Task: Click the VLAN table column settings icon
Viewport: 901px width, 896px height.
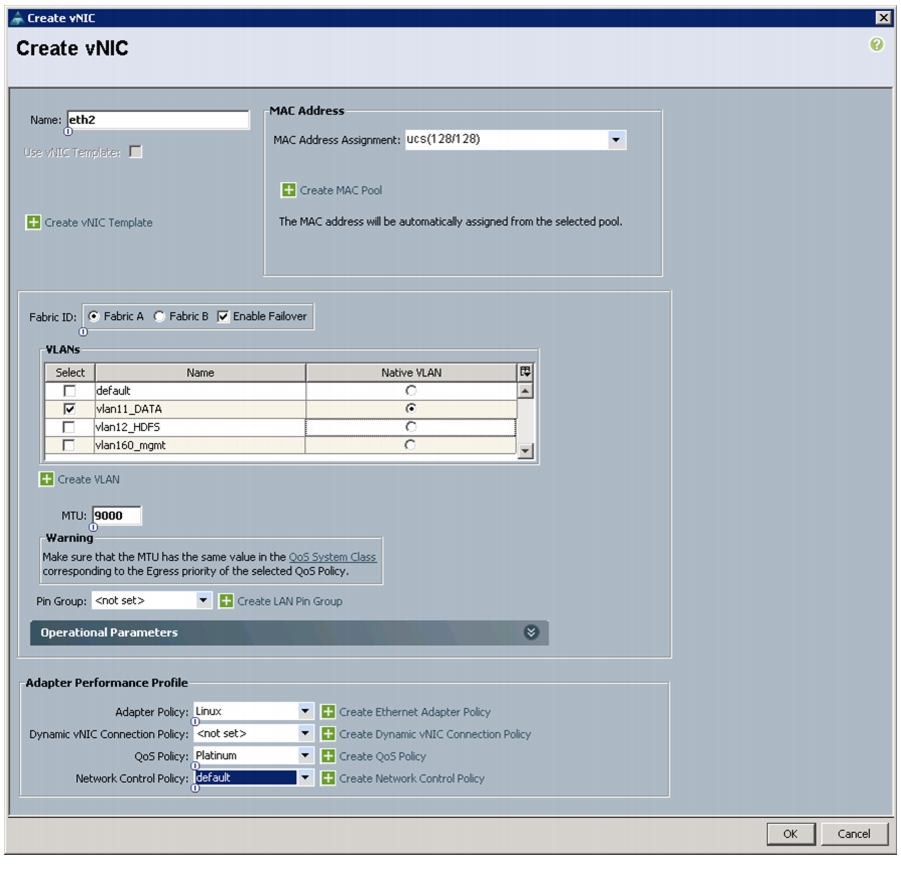Action: 525,372
